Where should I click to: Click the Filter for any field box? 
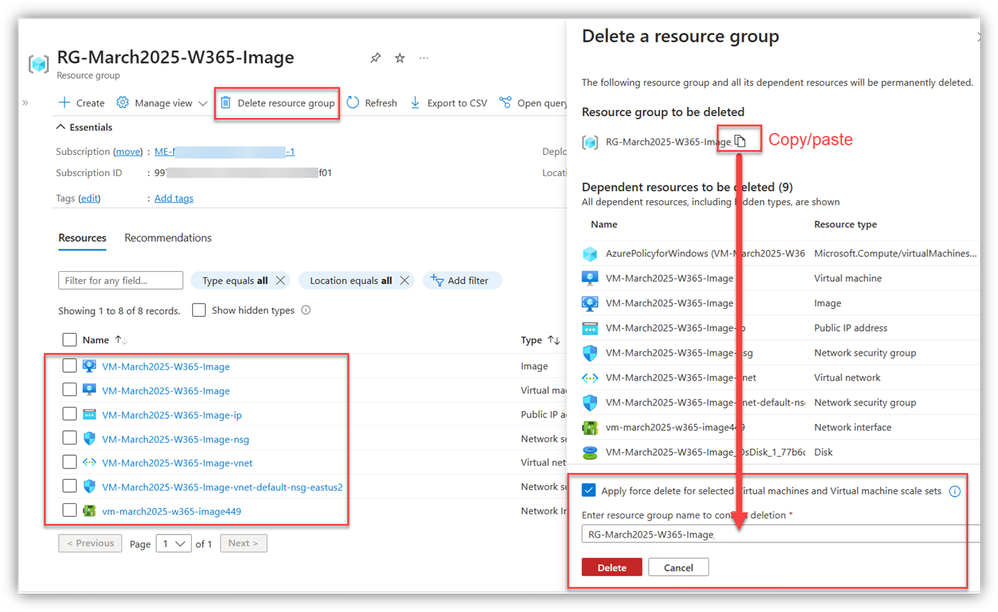pyautogui.click(x=120, y=281)
